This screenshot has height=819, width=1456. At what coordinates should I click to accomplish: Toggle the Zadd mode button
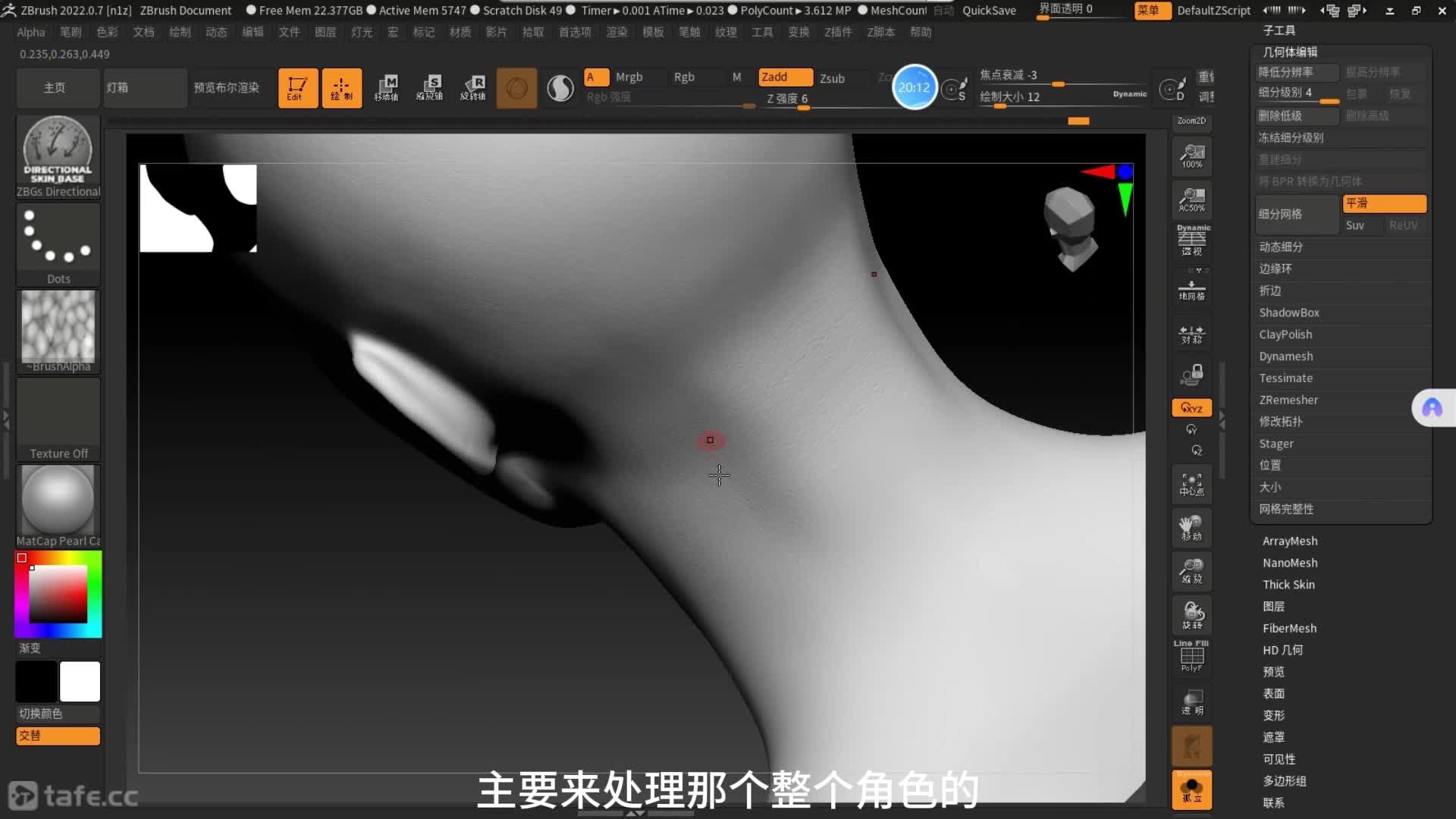click(785, 77)
